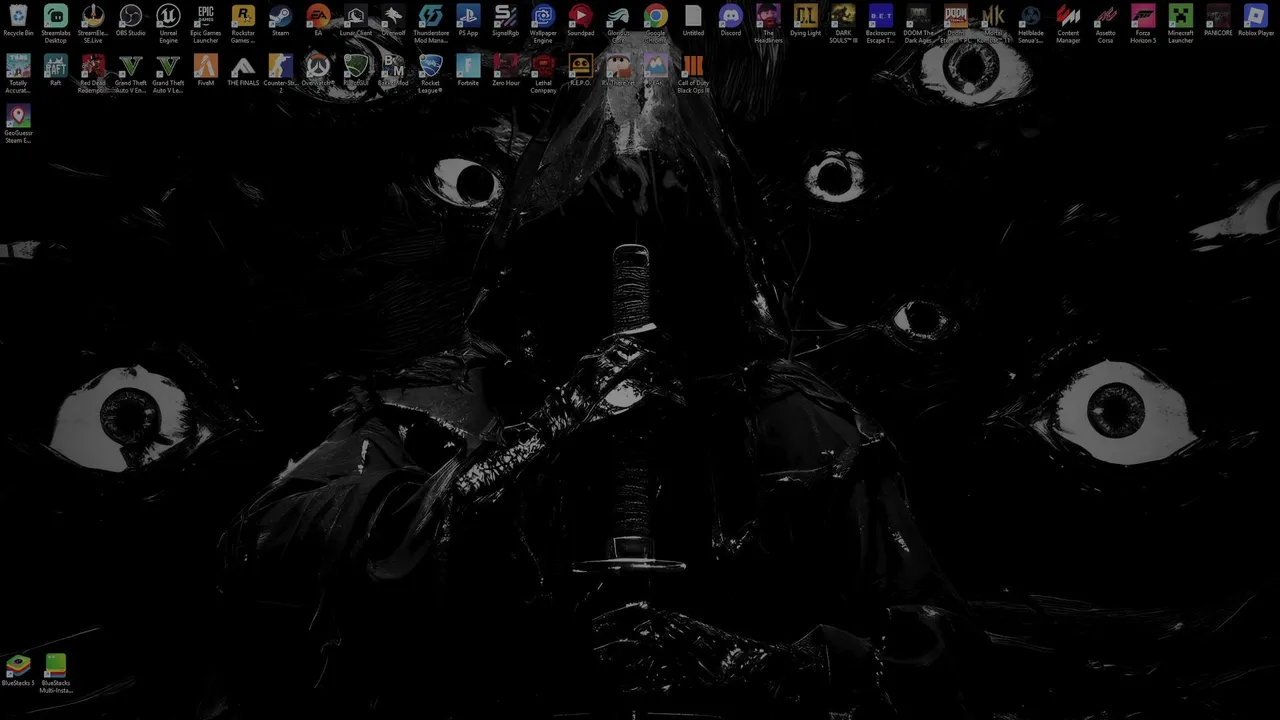Viewport: 1280px width, 720px height.
Task: Open the Minecraft Launcher icon
Action: [x=1181, y=24]
